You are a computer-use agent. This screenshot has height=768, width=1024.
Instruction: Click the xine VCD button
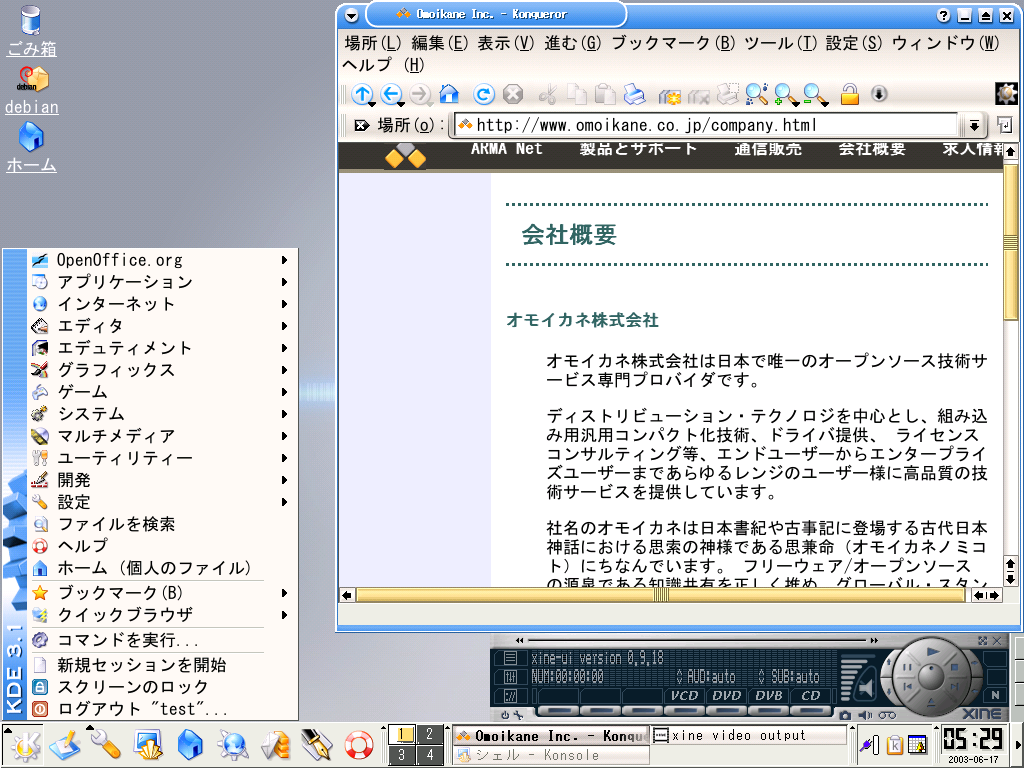[684, 696]
